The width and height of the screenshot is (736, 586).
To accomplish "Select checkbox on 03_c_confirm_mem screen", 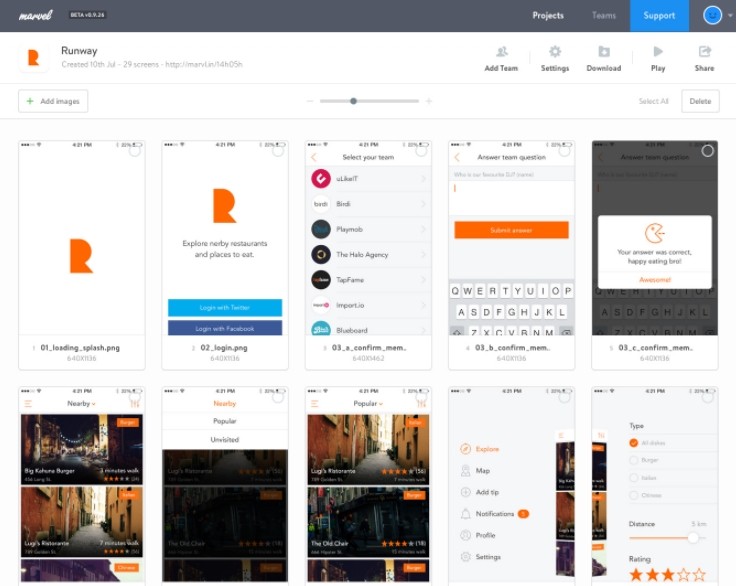I will [x=707, y=151].
